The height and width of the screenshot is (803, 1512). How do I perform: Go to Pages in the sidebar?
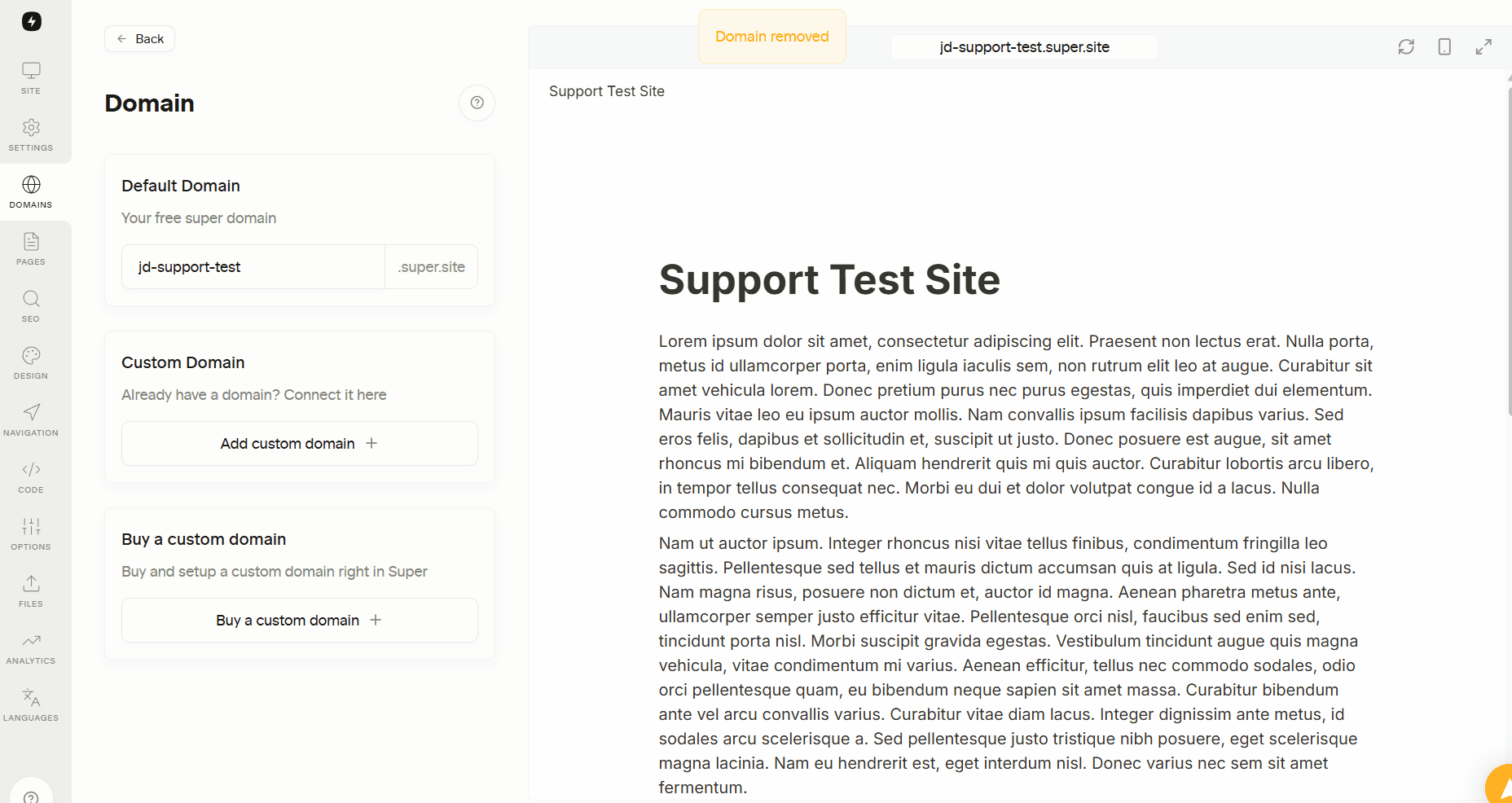coord(31,249)
